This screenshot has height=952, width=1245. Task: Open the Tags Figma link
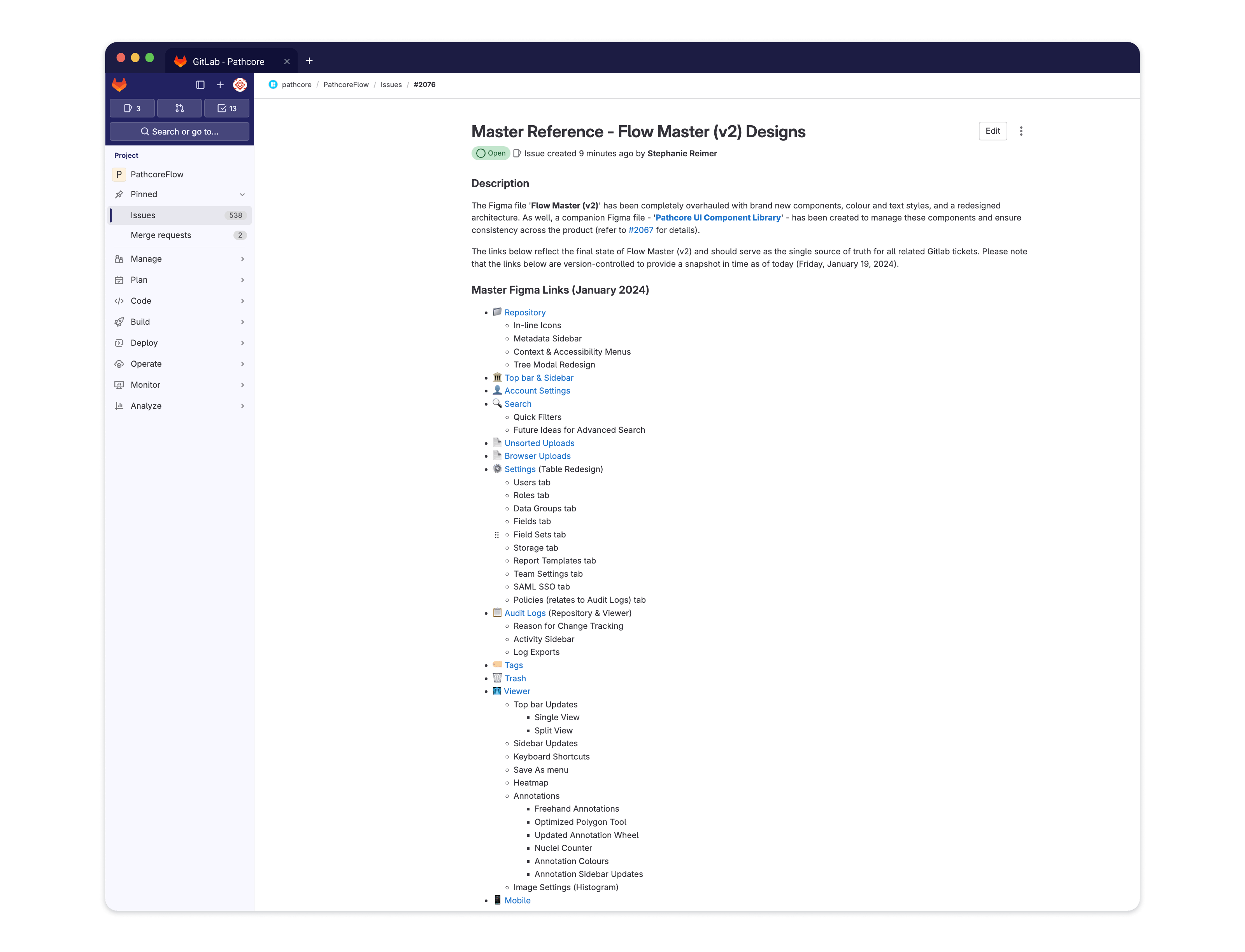(x=514, y=665)
